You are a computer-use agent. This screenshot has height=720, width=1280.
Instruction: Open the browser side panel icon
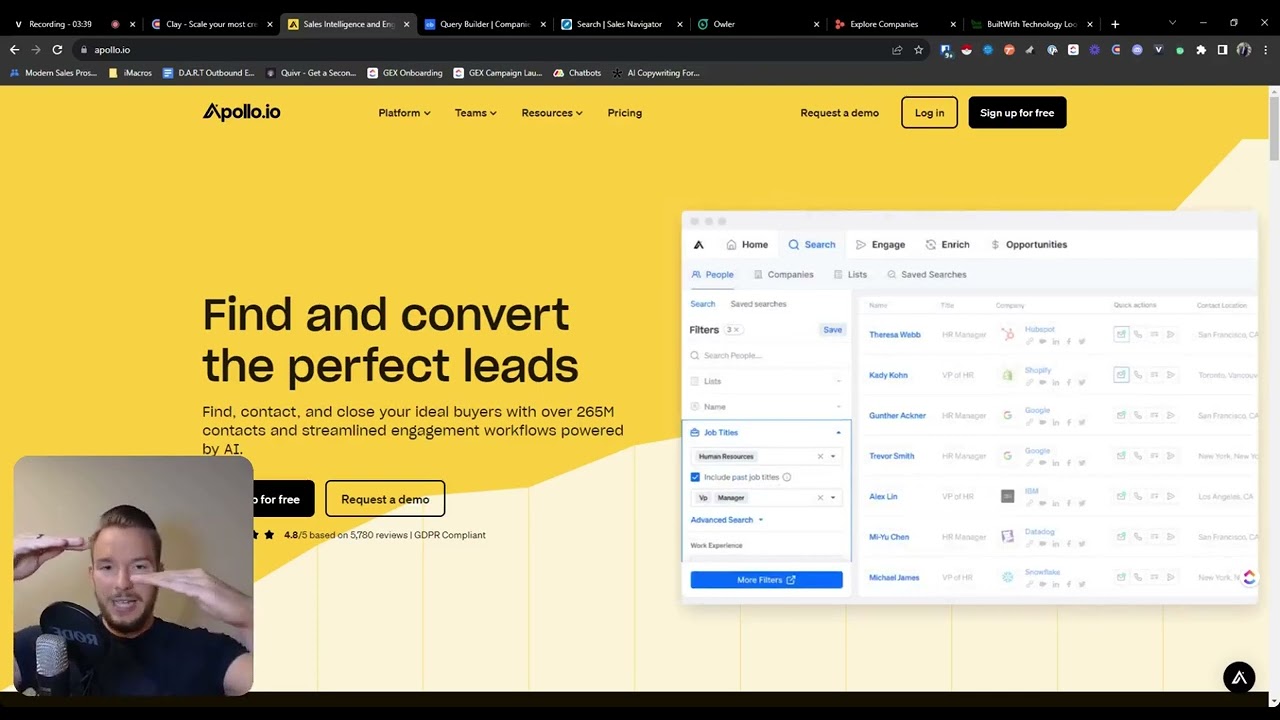(x=1222, y=49)
